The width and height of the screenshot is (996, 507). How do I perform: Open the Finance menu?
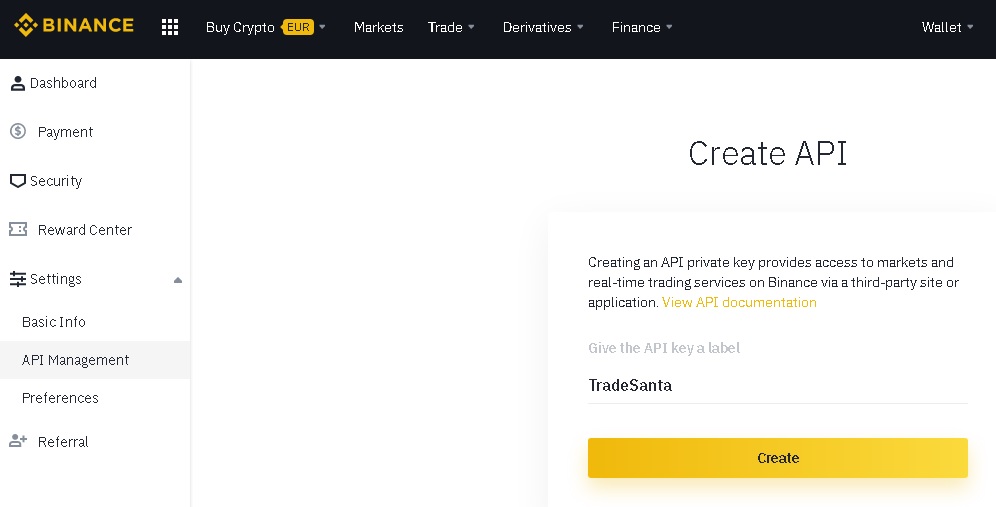click(x=636, y=27)
